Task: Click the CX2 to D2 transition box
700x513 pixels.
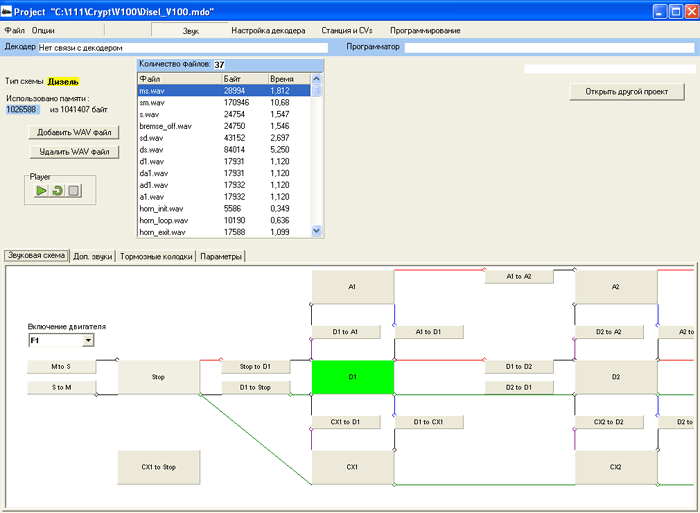Action: click(x=609, y=422)
